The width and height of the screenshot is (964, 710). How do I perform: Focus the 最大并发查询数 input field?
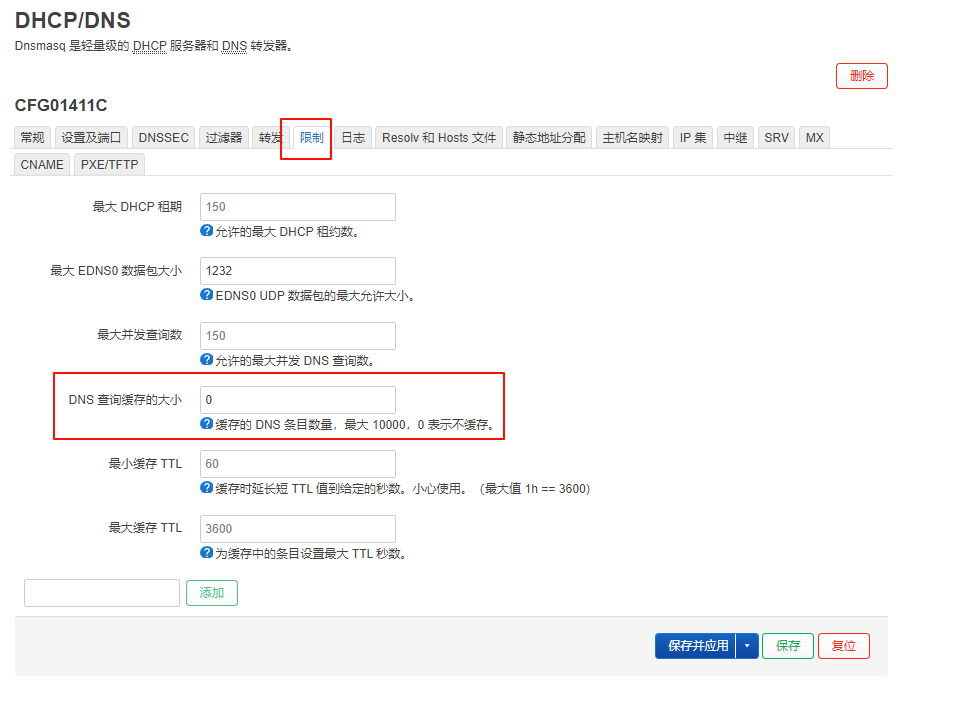tap(298, 336)
